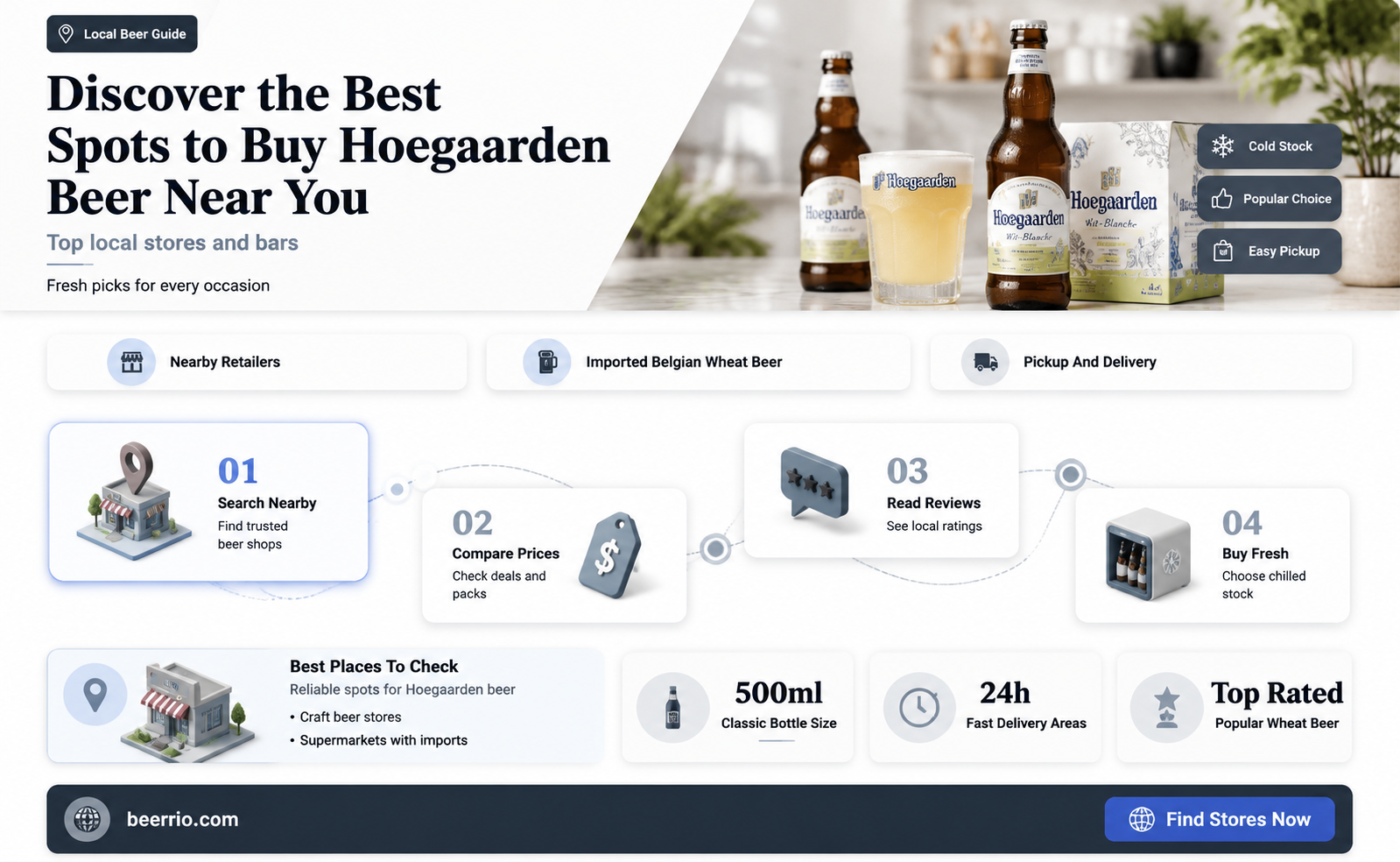Click the 'Supermarkets with imports' bullet

pyautogui.click(x=379, y=740)
